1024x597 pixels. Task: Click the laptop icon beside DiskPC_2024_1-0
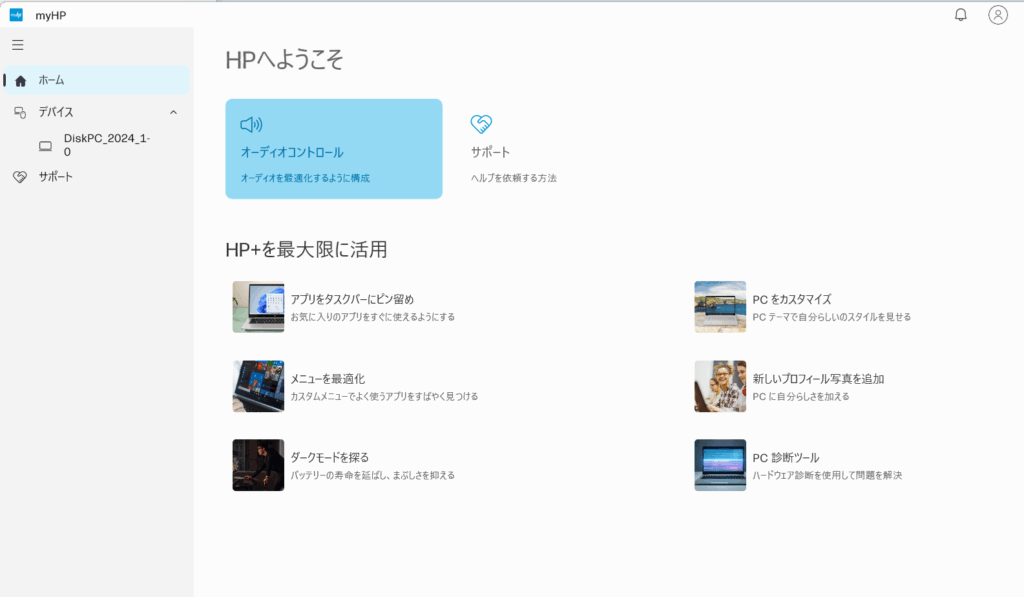45,146
